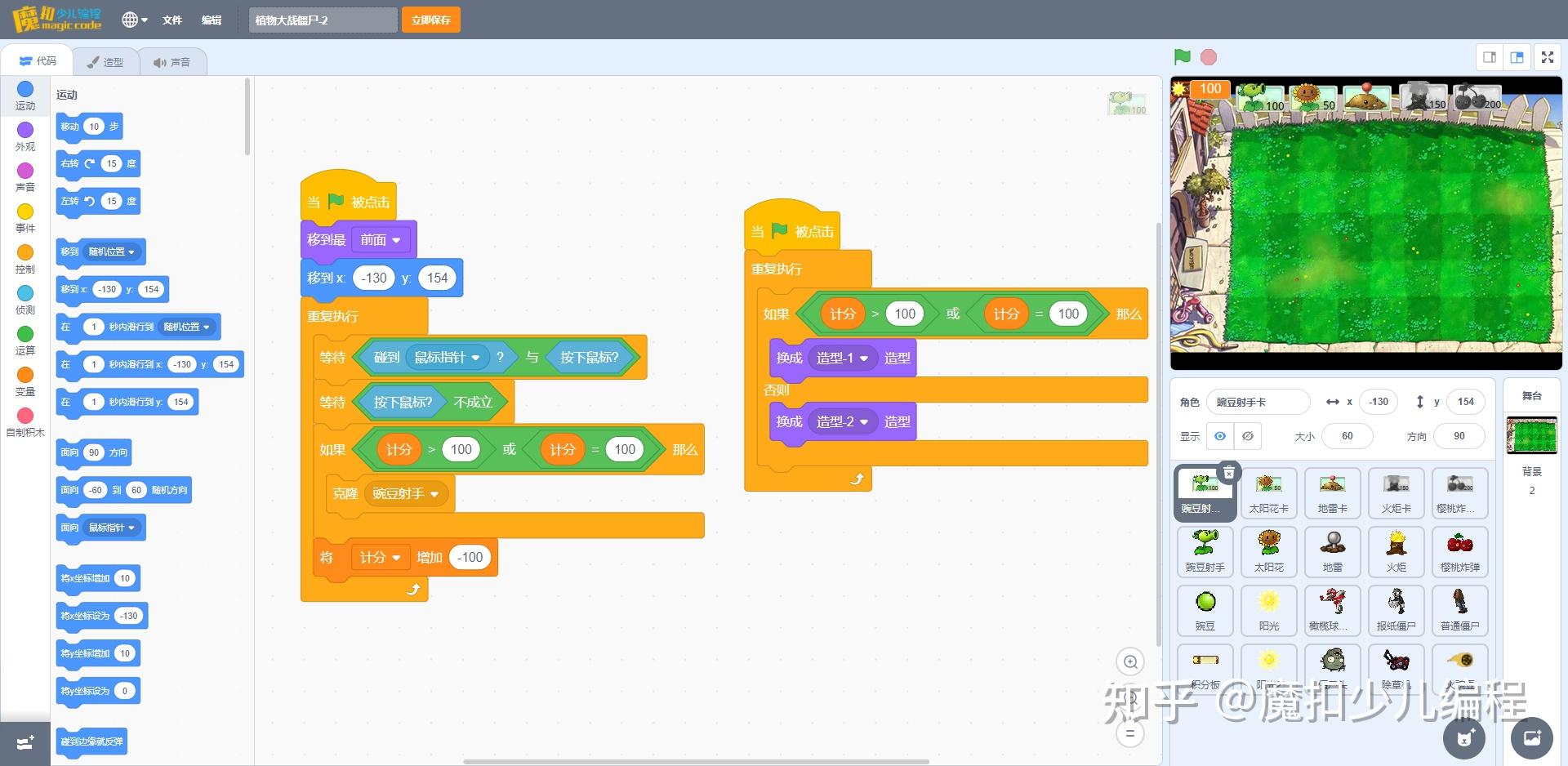Image resolution: width=1568 pixels, height=766 pixels.
Task: Open the globe language menu
Action: coord(135,20)
